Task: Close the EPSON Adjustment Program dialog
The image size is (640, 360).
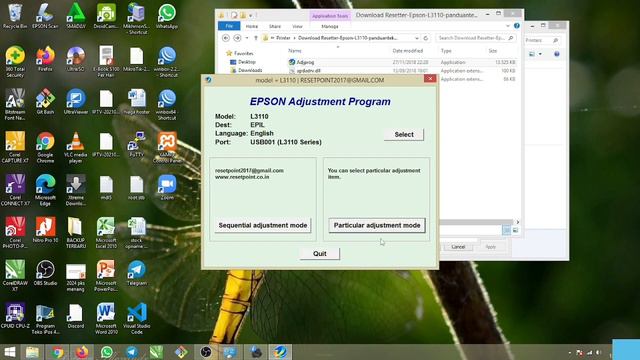Action: (430, 79)
